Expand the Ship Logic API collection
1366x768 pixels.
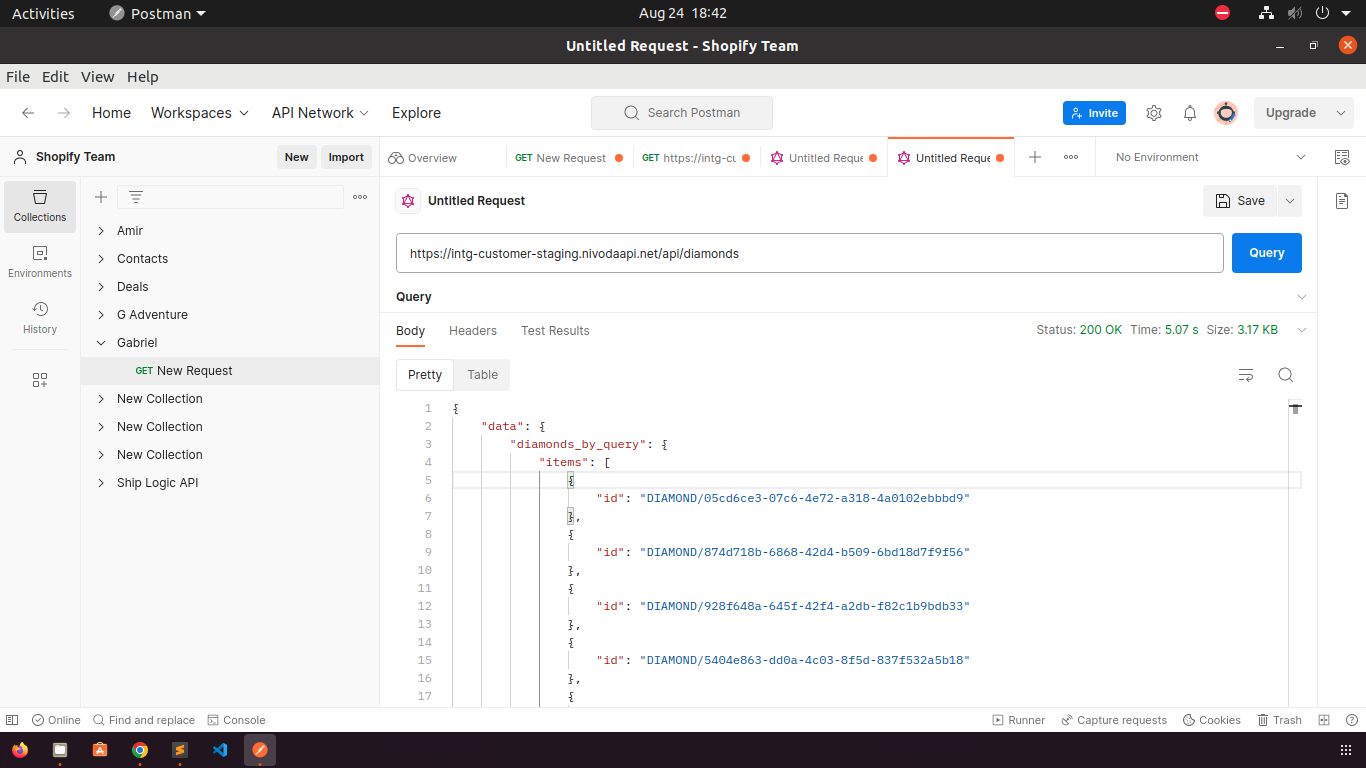click(x=101, y=483)
